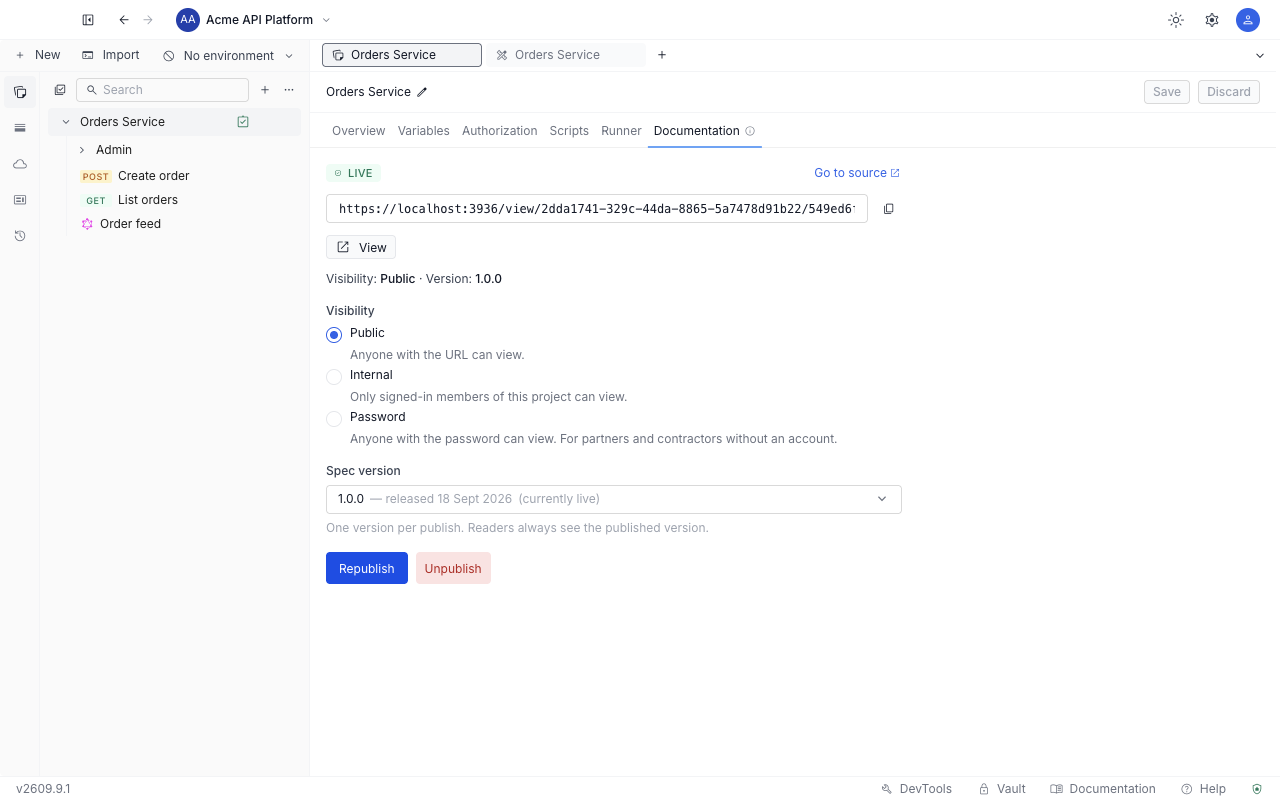The image size is (1280, 800).
Task: Collapse the sidebar panel icon
Action: 88,20
